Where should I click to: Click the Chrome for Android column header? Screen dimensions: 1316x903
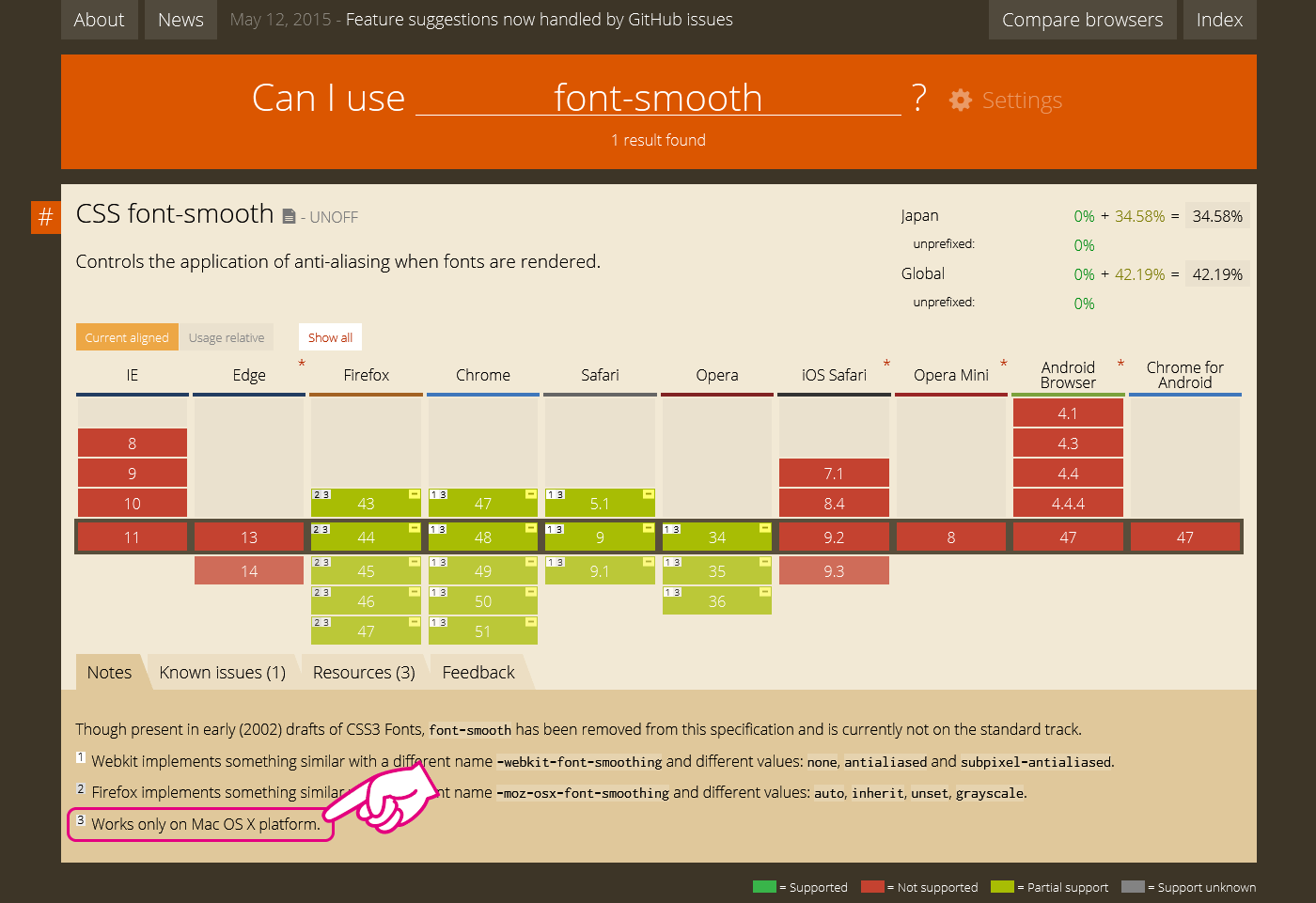[1185, 375]
